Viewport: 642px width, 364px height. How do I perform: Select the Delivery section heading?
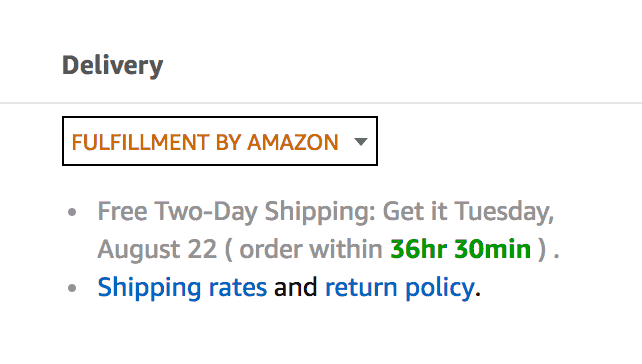(x=113, y=66)
